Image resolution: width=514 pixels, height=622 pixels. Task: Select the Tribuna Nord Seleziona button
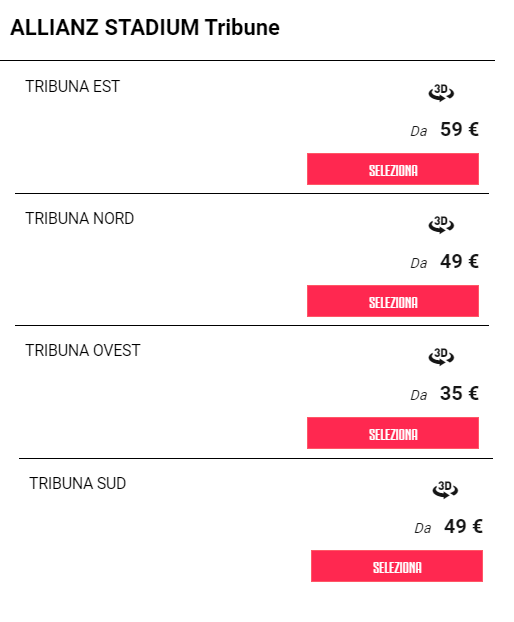[x=393, y=301]
